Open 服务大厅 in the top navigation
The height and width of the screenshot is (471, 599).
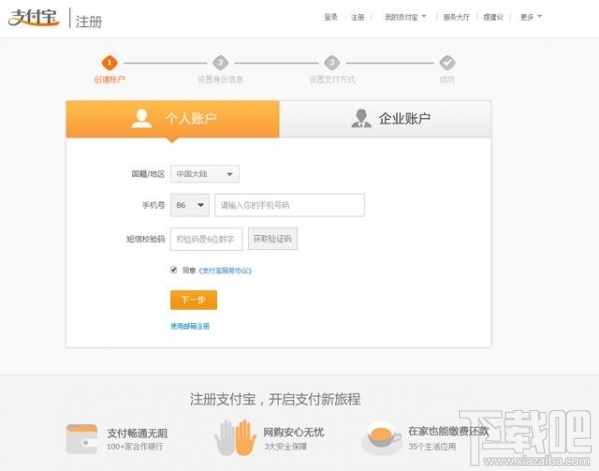coord(456,17)
